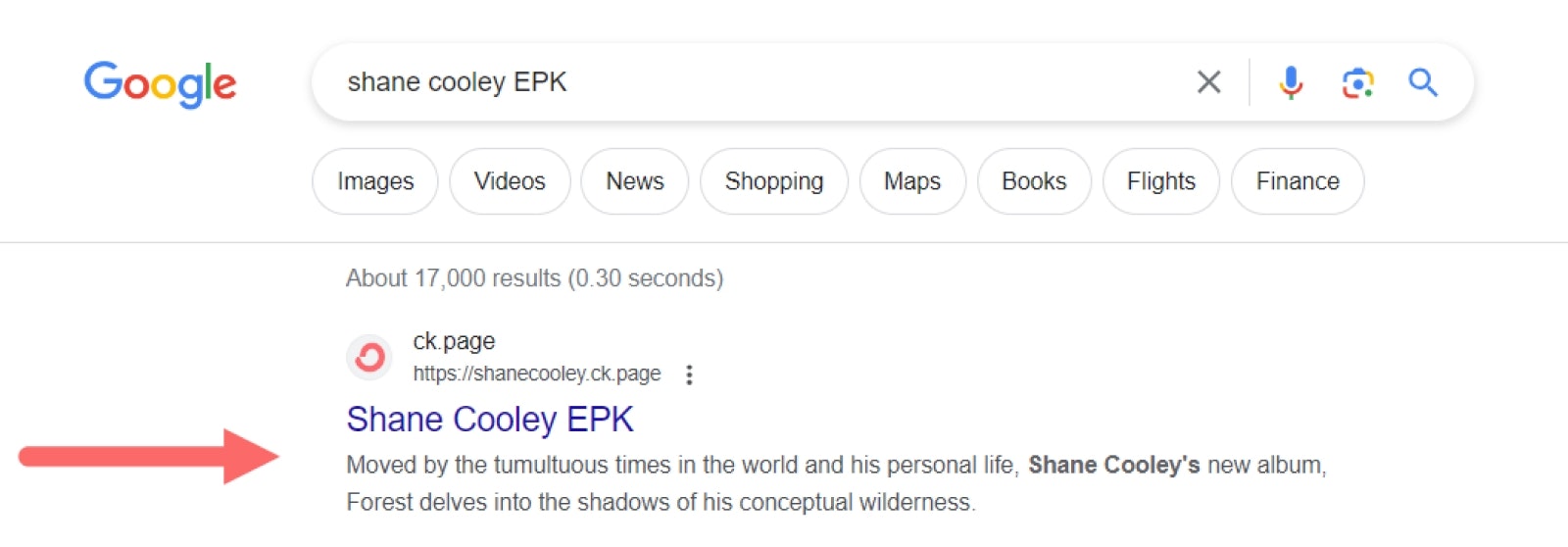
Task: Click the ck.page red circular favicon
Action: pos(369,357)
